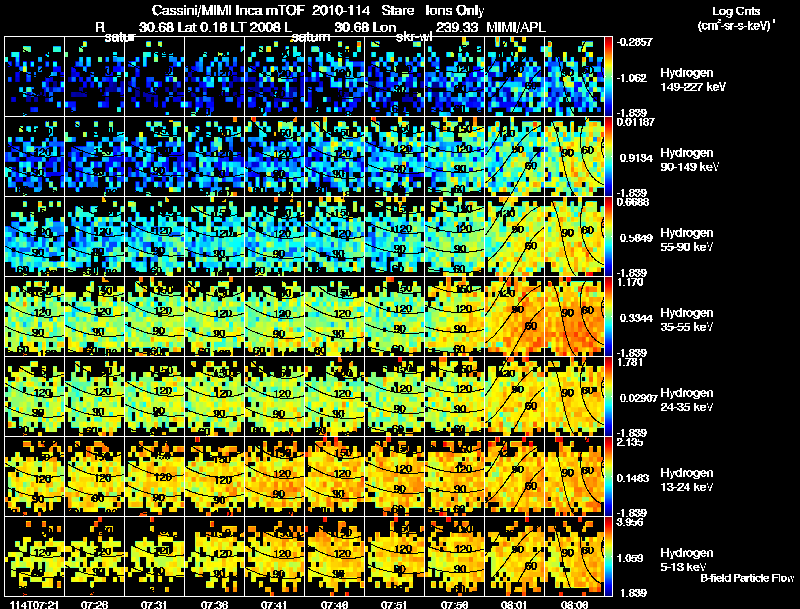Click the 1.170 color scale value
800x609 pixels.
630,283
